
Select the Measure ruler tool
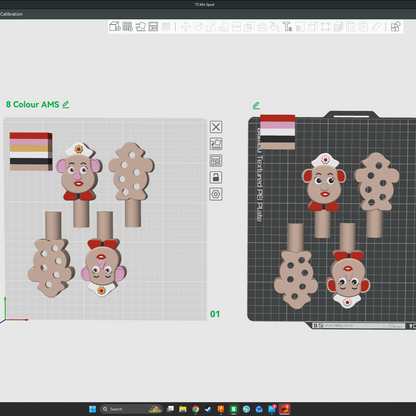pos(376,27)
